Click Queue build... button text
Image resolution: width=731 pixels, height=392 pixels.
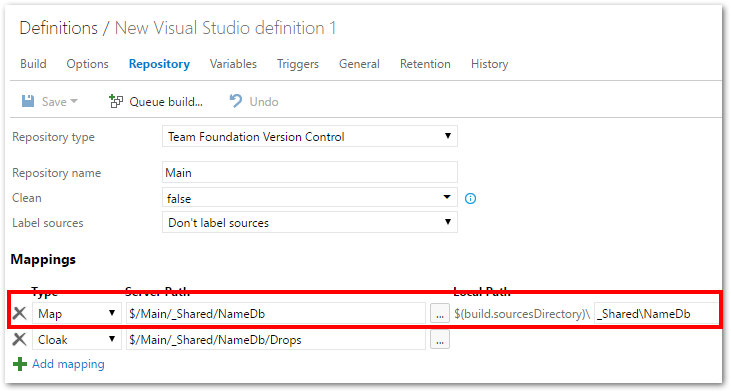(x=166, y=102)
